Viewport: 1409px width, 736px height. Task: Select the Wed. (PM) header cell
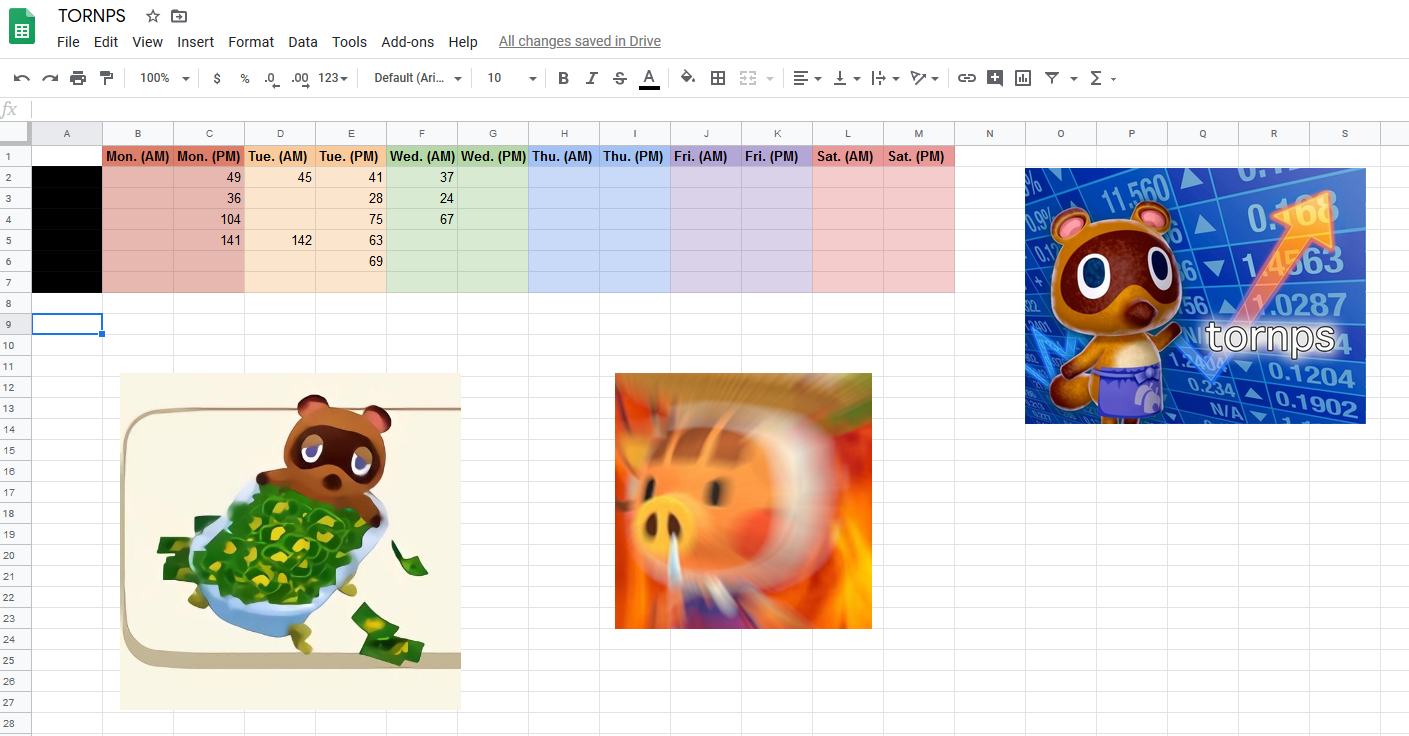[x=493, y=156]
